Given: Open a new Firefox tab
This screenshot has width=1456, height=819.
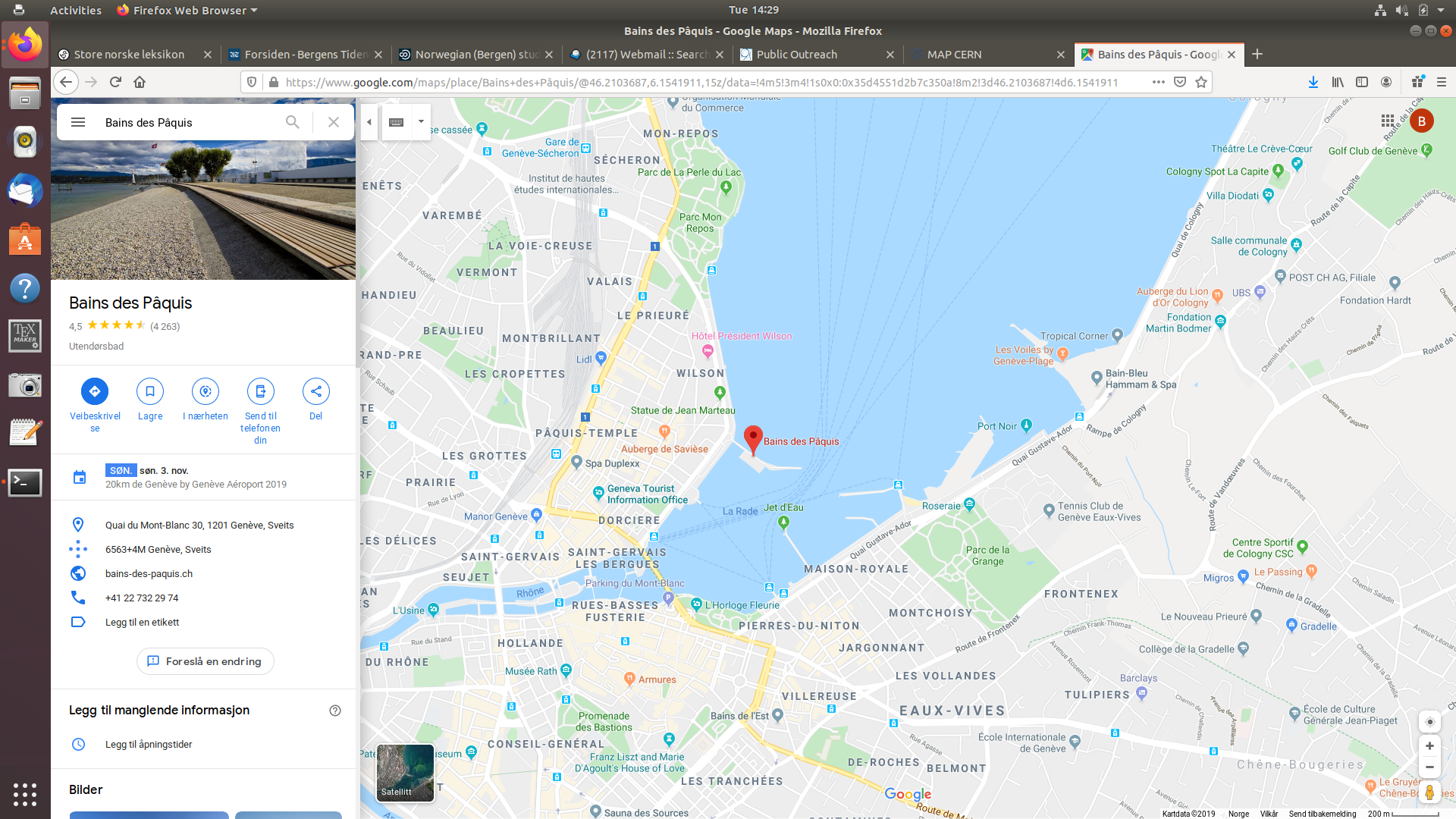Looking at the screenshot, I should pyautogui.click(x=1257, y=54).
